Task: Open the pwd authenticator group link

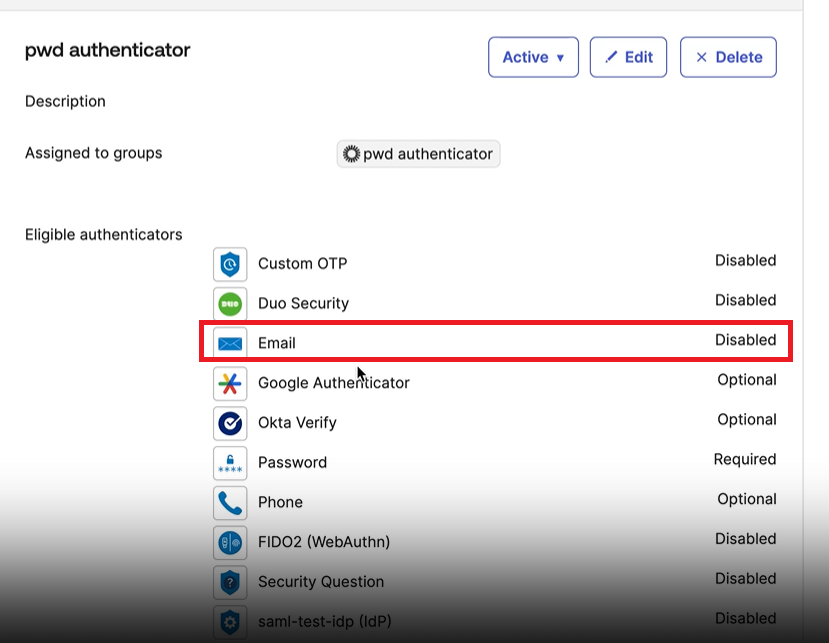Action: pyautogui.click(x=428, y=154)
